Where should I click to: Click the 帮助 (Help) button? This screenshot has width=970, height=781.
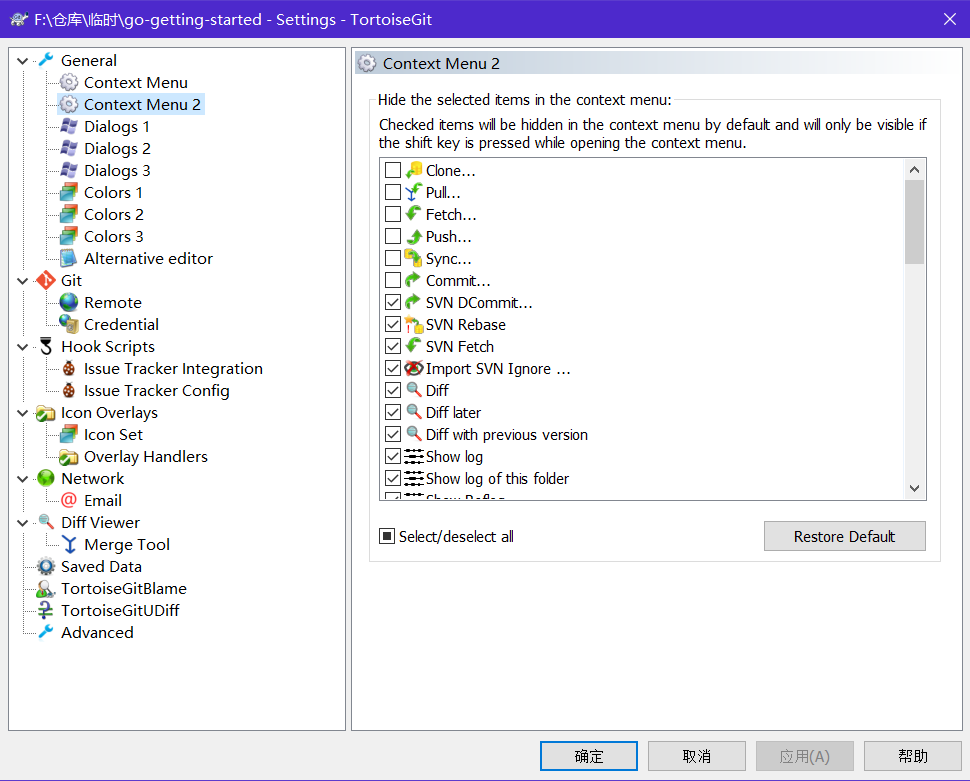click(x=912, y=756)
